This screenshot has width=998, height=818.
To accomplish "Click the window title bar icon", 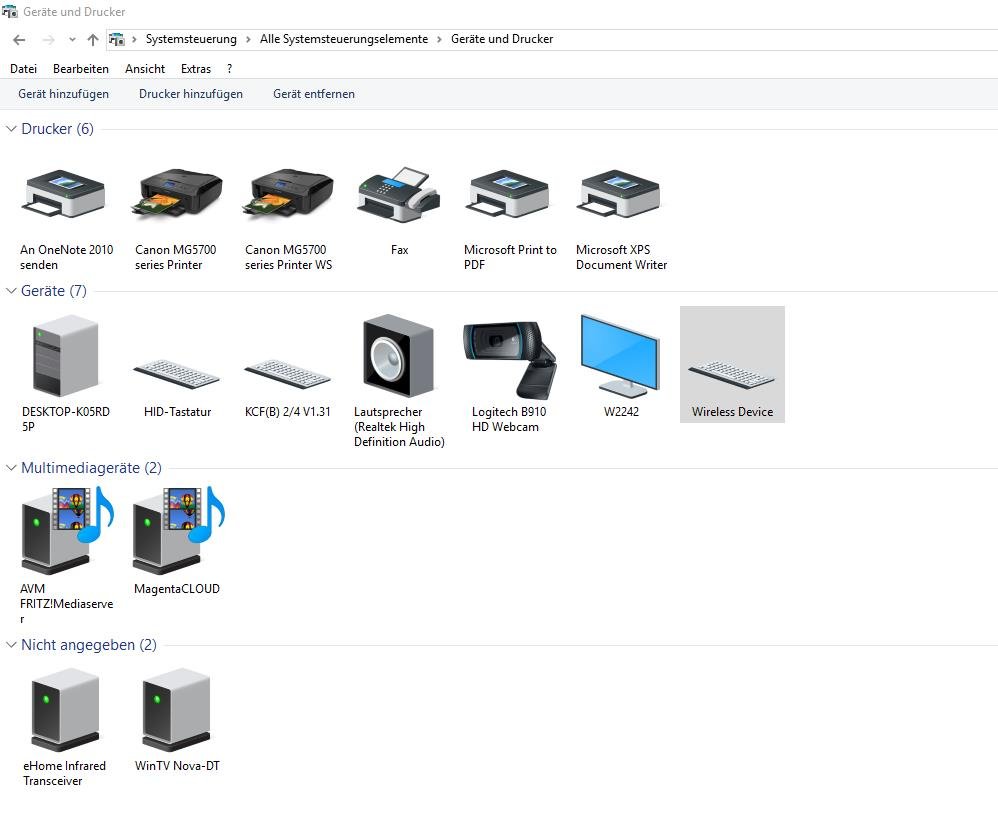I will pyautogui.click(x=10, y=11).
